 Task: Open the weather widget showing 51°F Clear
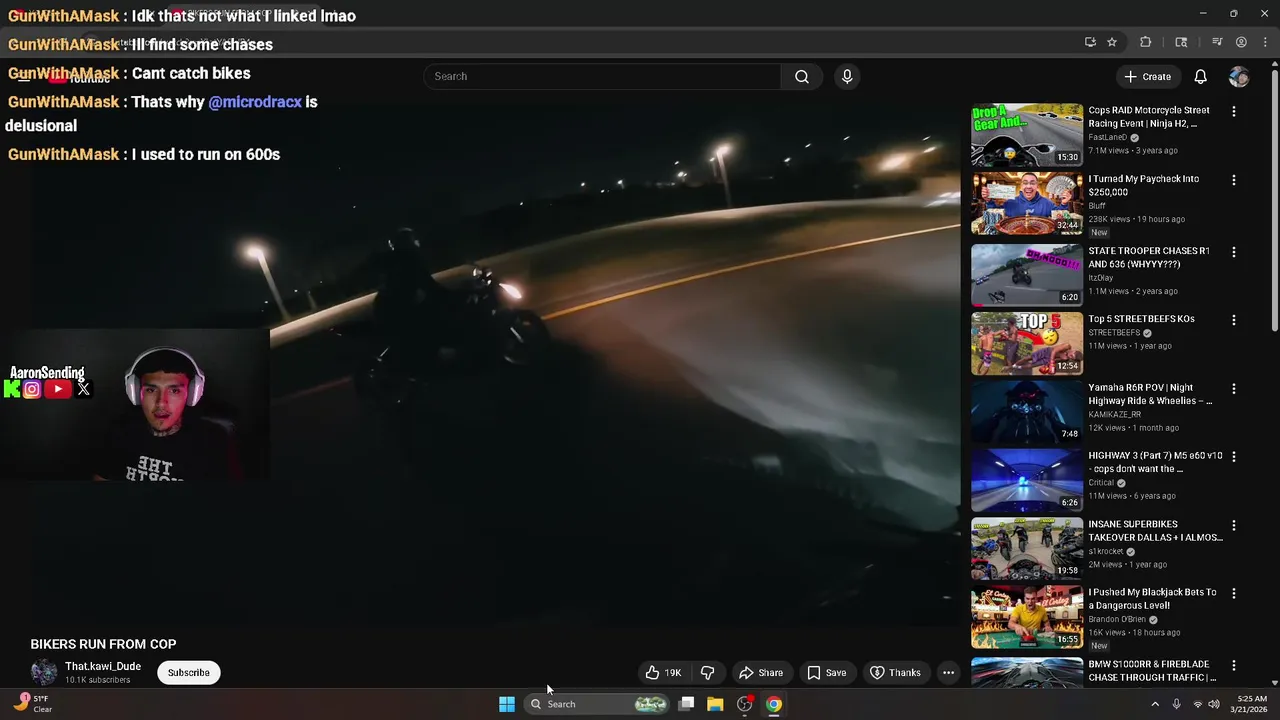point(32,704)
